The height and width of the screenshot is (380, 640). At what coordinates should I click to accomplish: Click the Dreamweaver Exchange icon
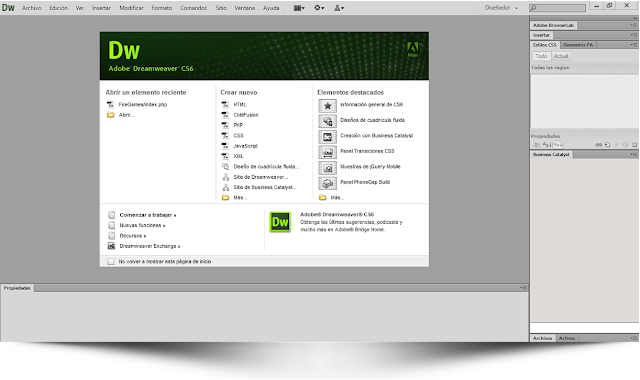click(x=111, y=246)
